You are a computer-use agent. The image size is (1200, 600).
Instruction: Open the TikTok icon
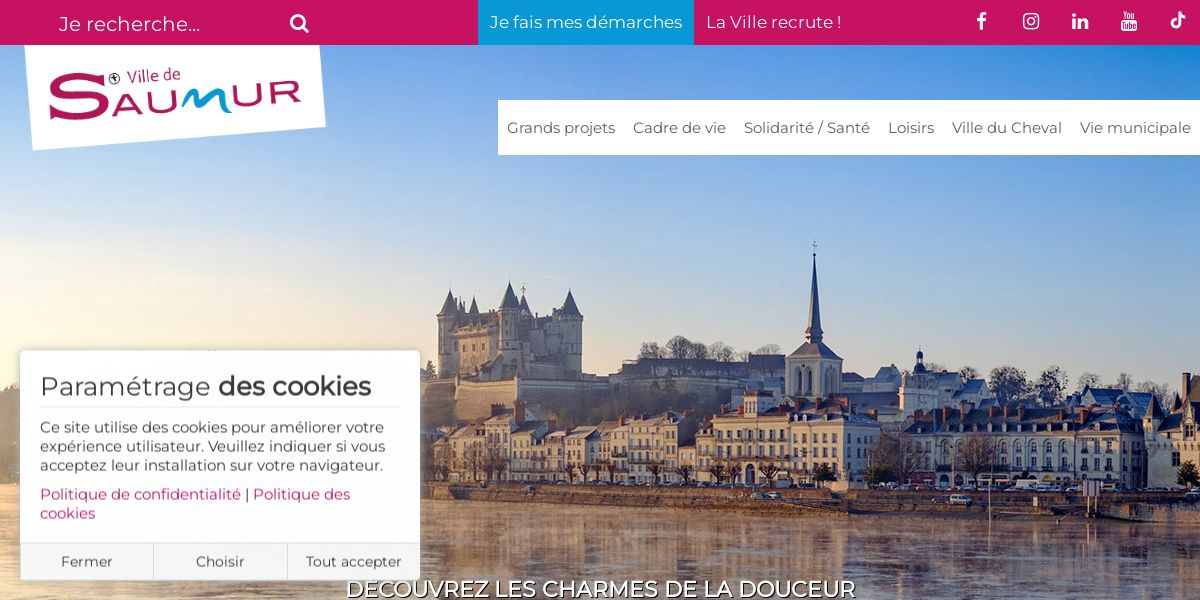tap(1177, 21)
